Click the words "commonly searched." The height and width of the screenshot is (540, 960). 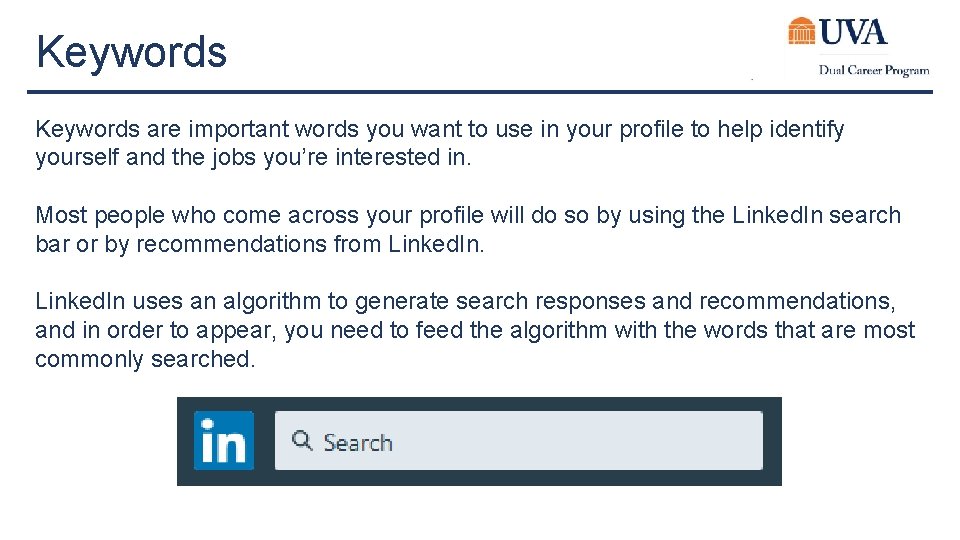[145, 359]
